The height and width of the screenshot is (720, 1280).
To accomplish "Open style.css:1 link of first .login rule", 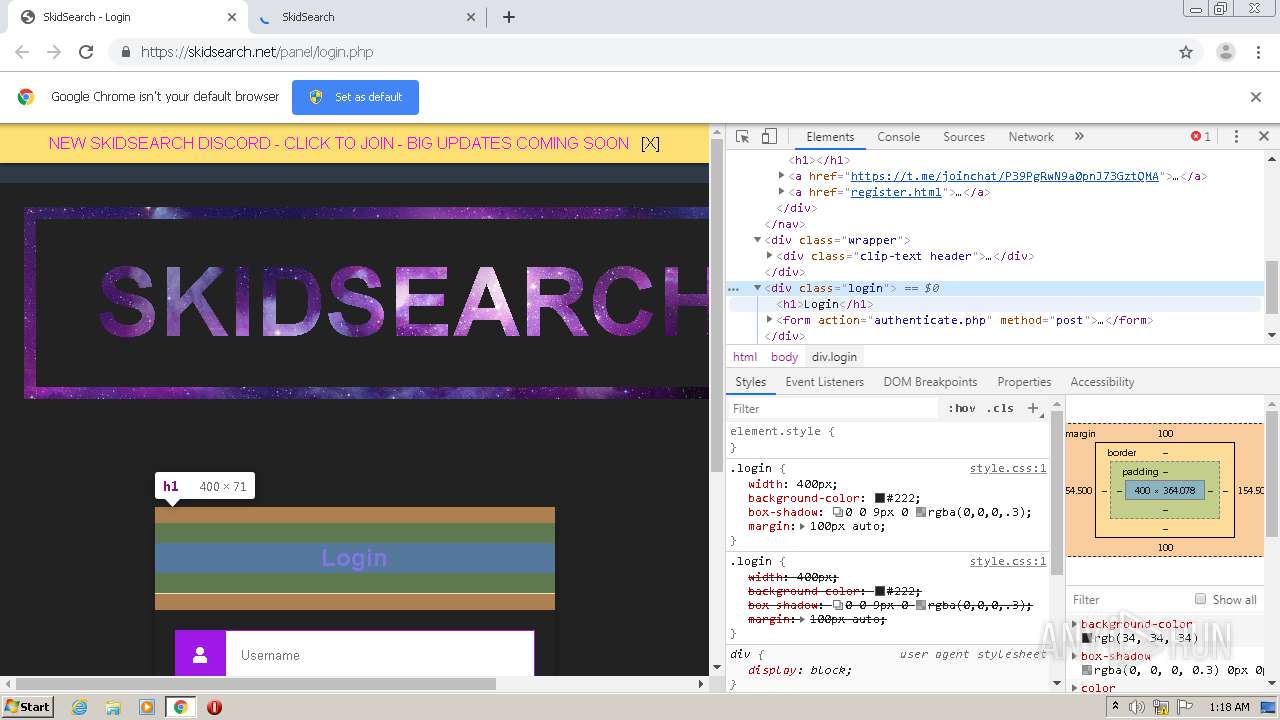I will (x=1008, y=468).
